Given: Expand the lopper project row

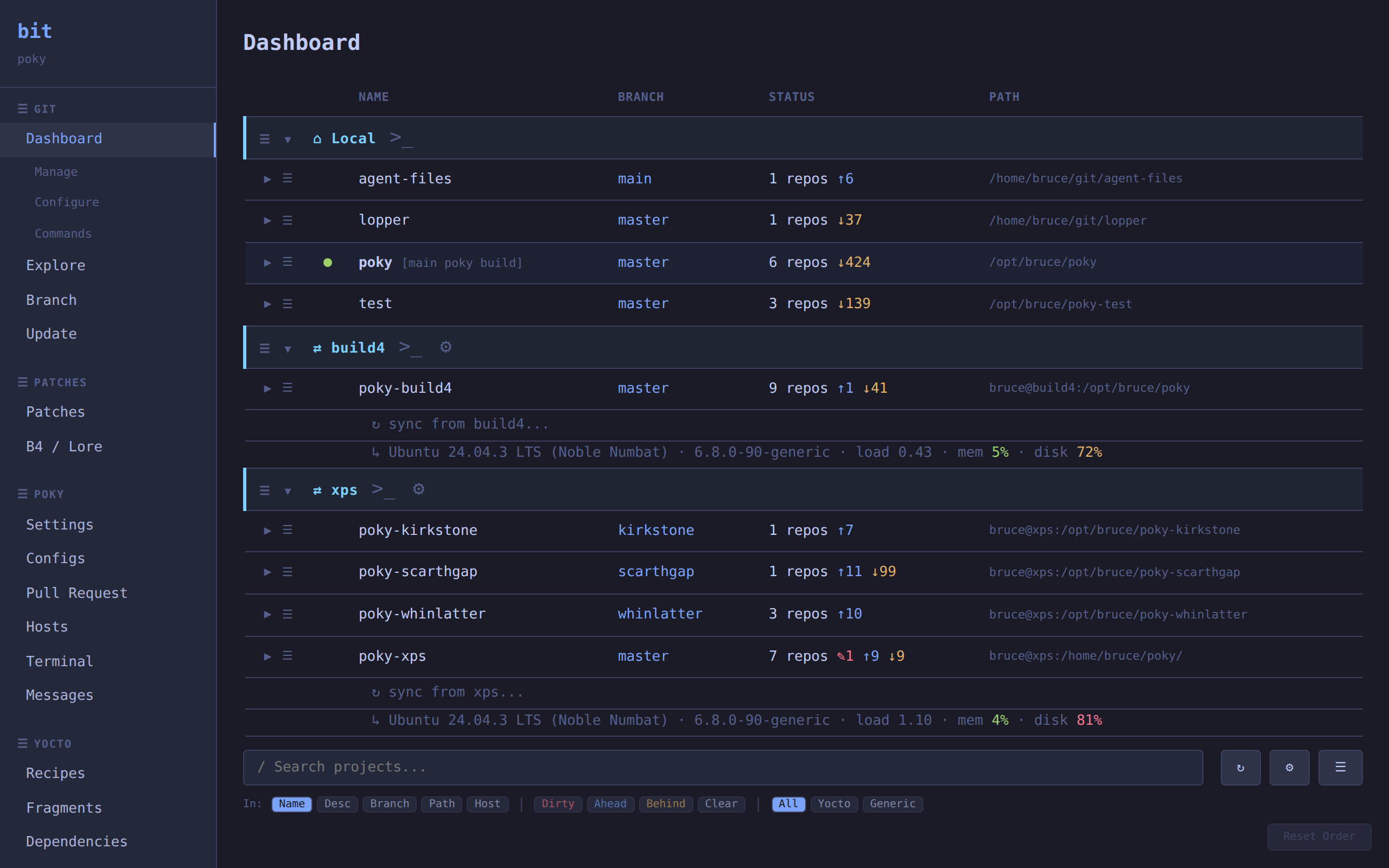Looking at the screenshot, I should pos(267,220).
